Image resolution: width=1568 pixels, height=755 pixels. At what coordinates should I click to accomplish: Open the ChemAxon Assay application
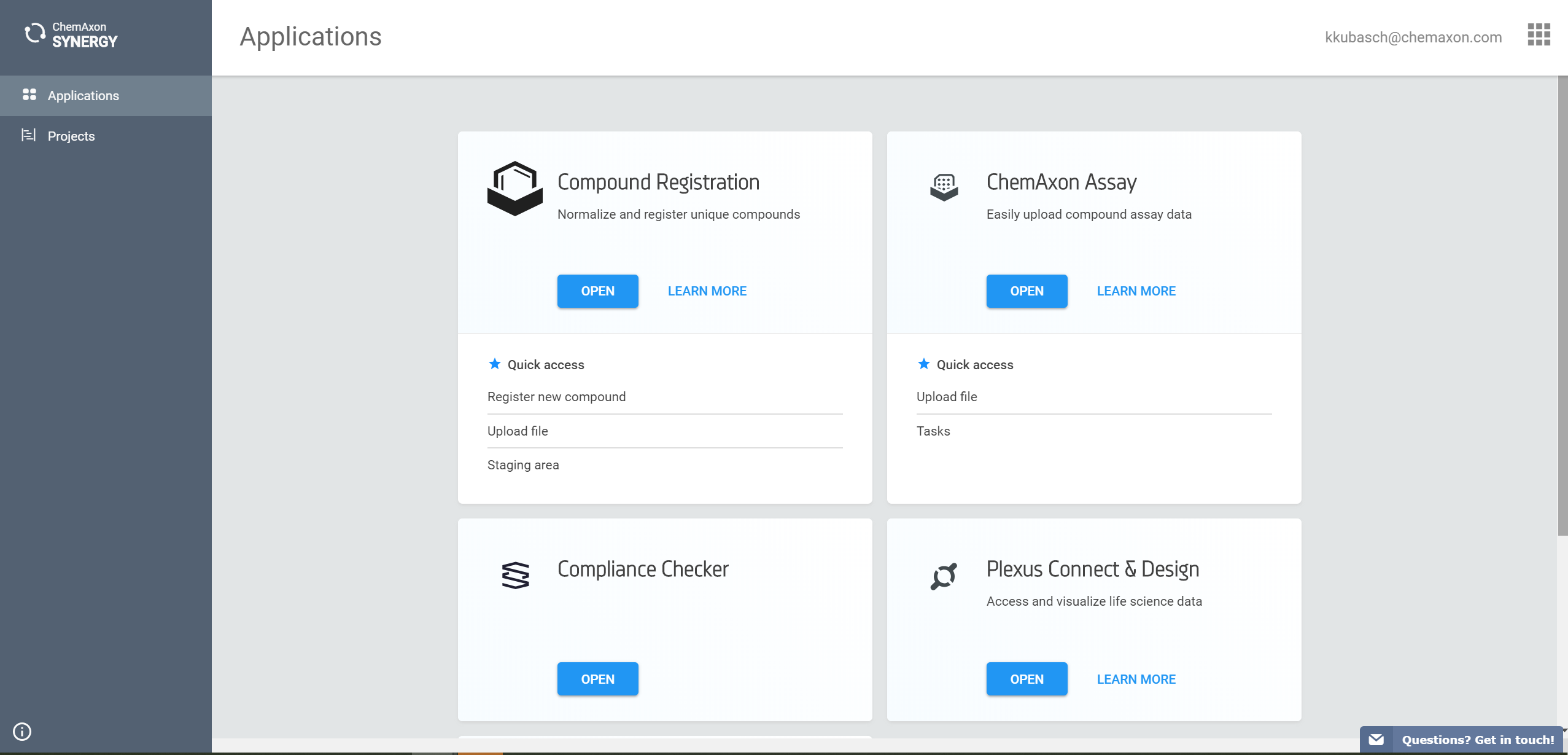point(1027,291)
